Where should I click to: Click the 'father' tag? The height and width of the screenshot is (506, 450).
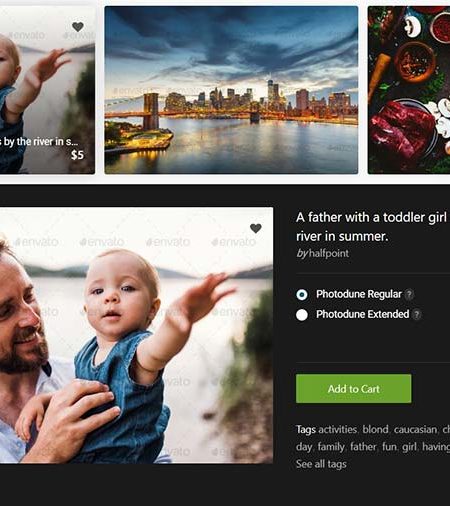(x=363, y=446)
